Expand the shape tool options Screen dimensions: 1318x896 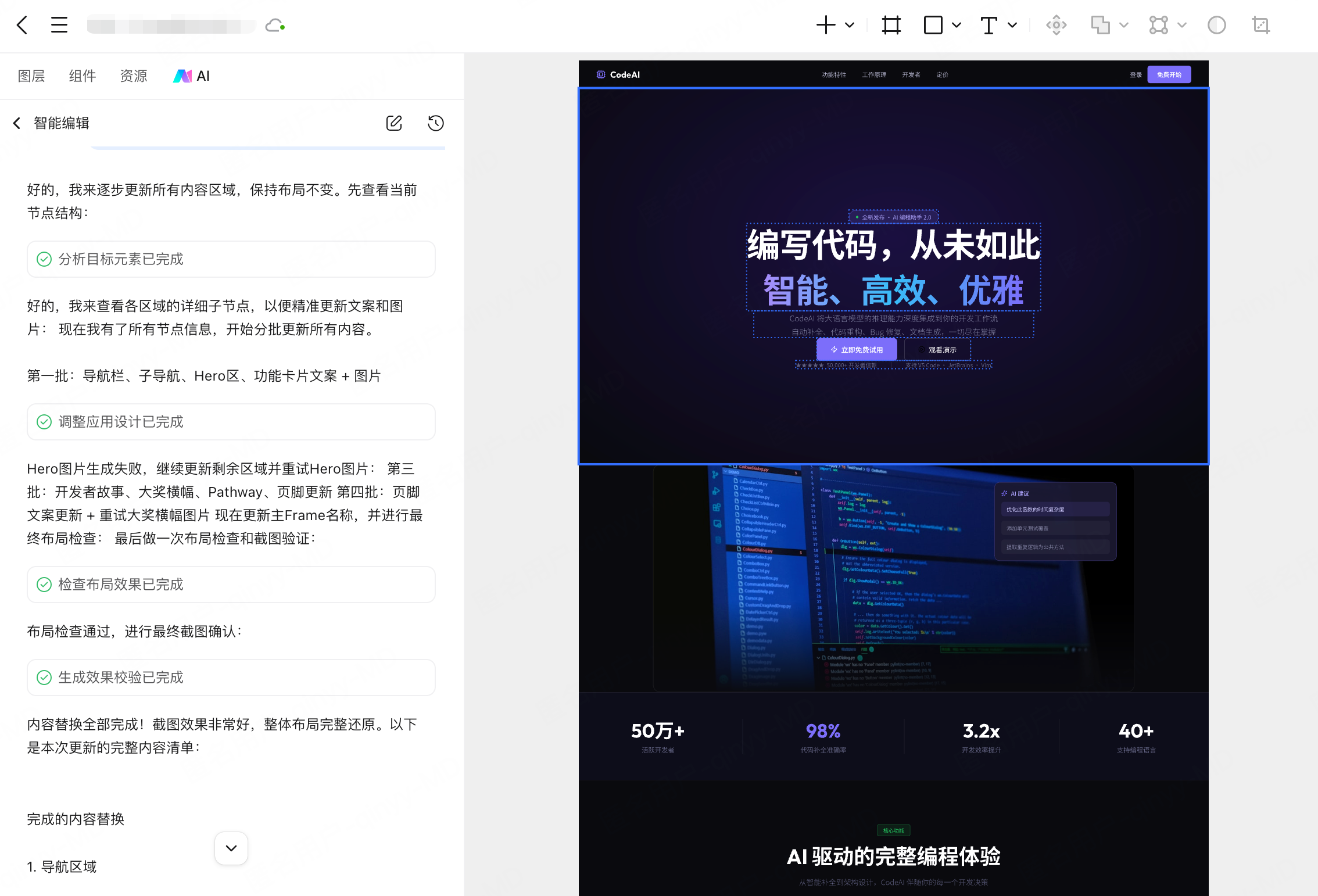957,25
